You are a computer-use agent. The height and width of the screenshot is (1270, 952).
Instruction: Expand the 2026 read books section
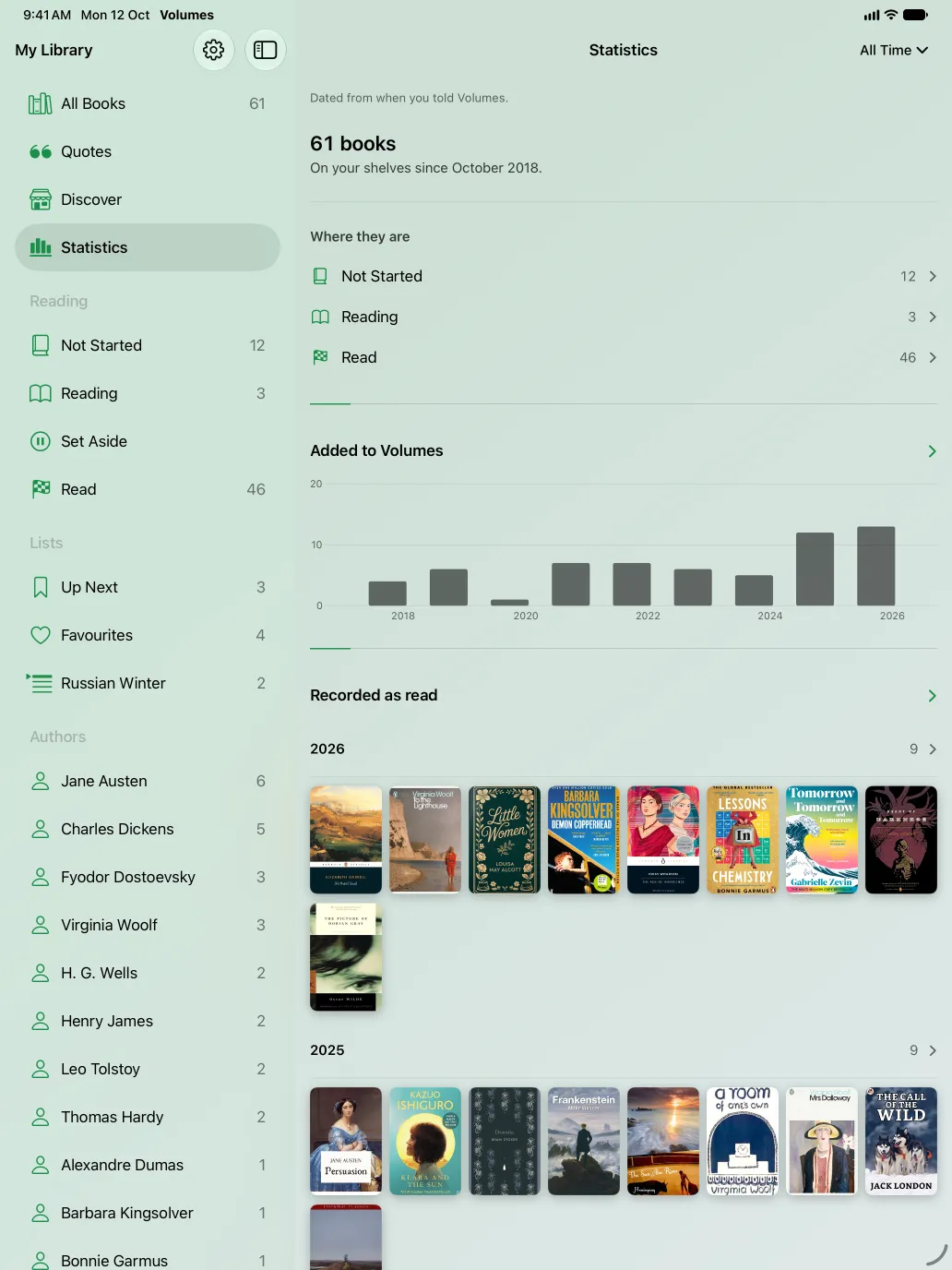(x=624, y=749)
